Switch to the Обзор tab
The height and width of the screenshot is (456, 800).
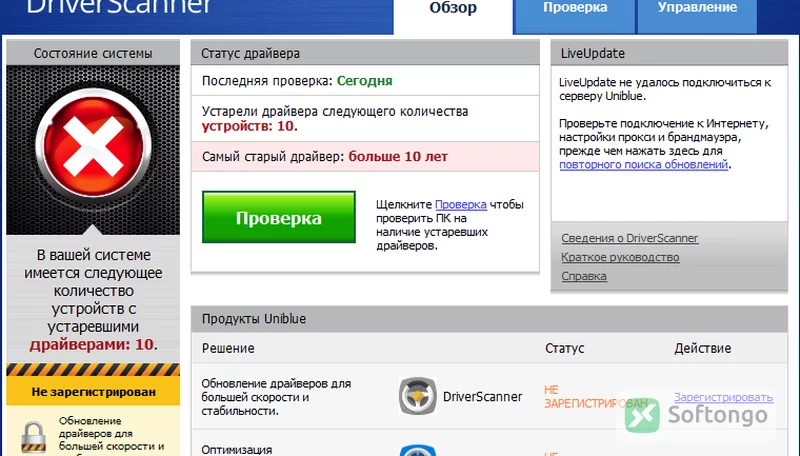click(x=453, y=15)
